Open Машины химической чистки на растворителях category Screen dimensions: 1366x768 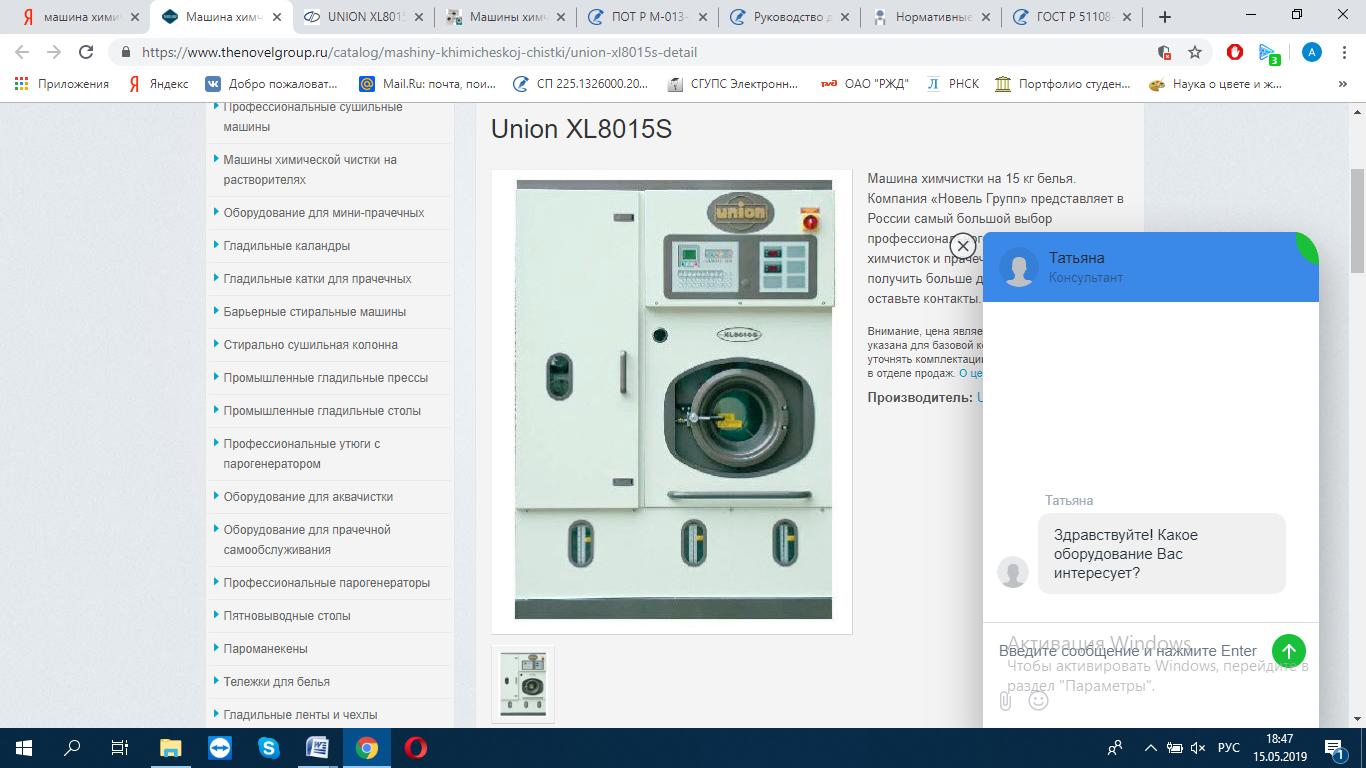pyautogui.click(x=310, y=170)
